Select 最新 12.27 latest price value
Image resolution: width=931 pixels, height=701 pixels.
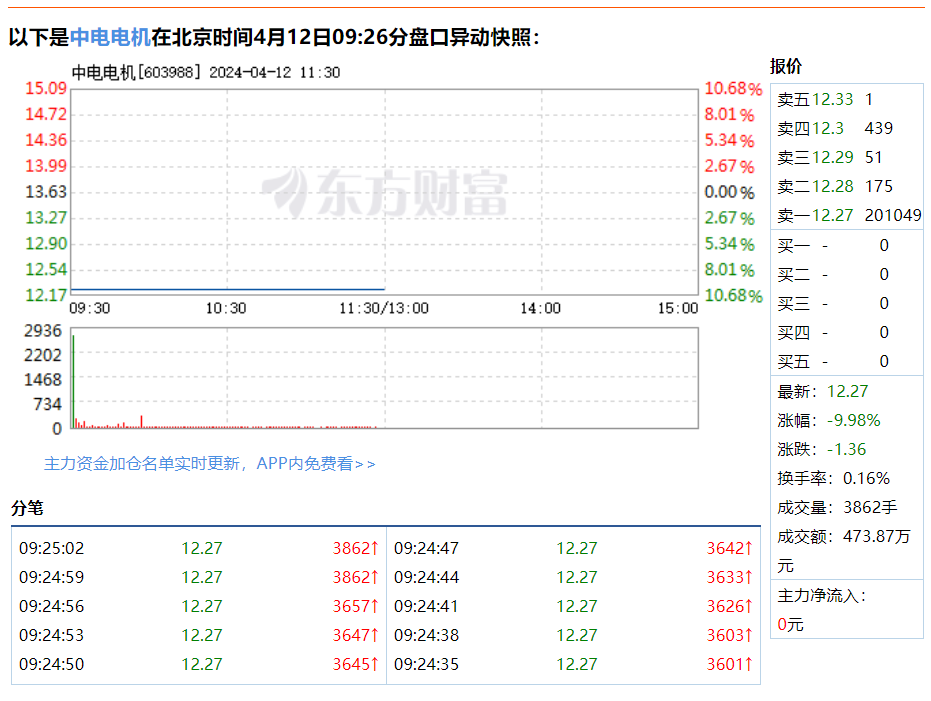point(847,392)
